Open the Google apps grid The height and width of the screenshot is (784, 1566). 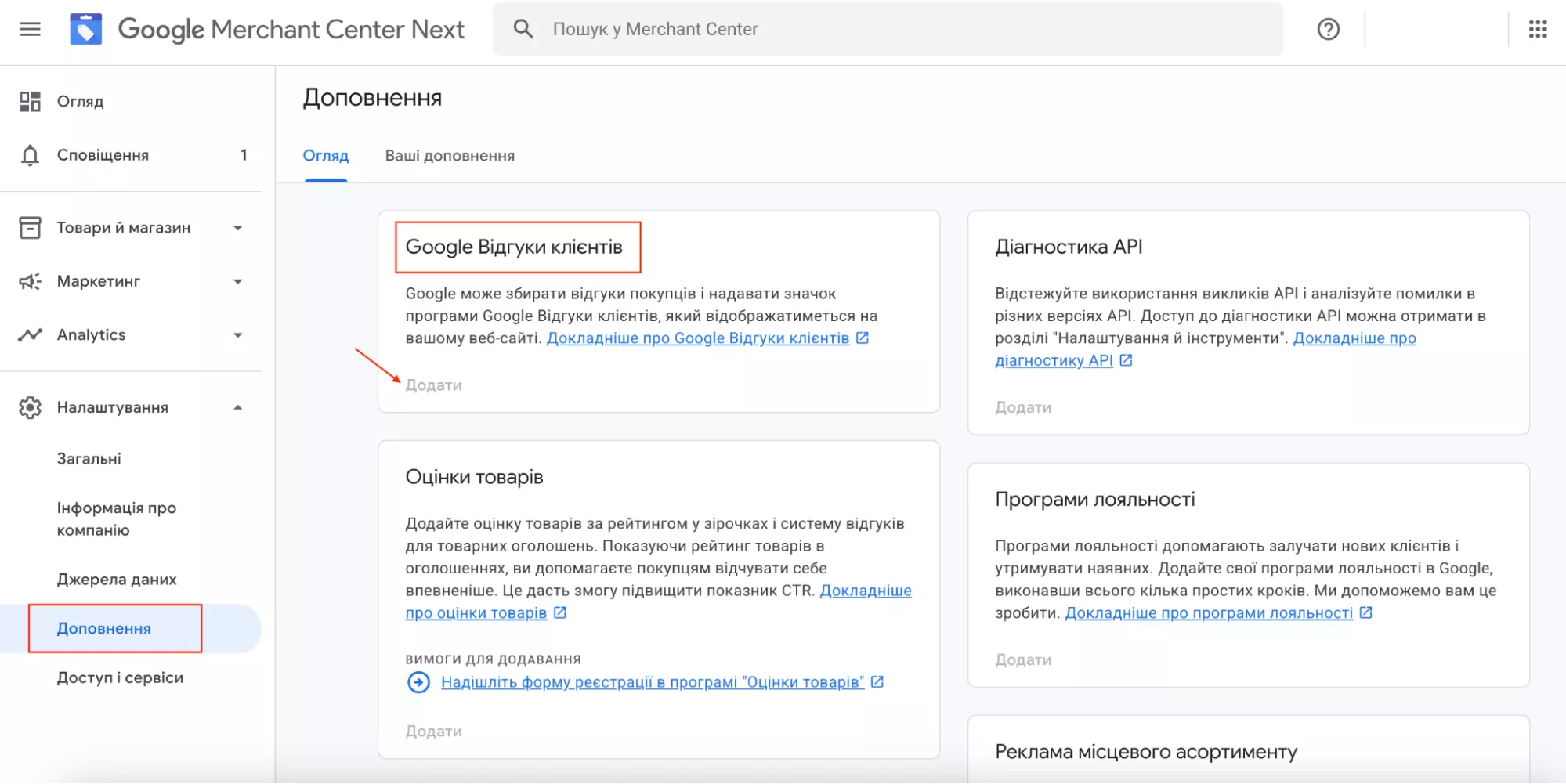click(1537, 30)
